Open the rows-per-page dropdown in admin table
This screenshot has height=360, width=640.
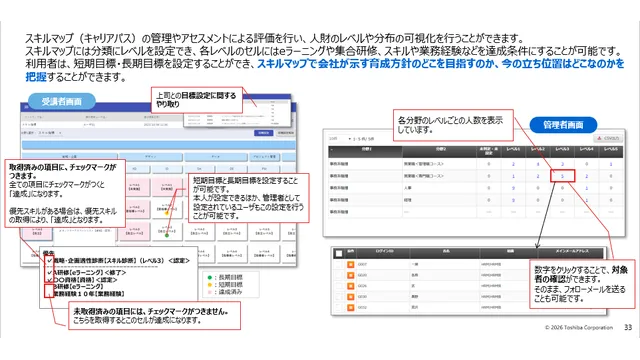[340, 139]
